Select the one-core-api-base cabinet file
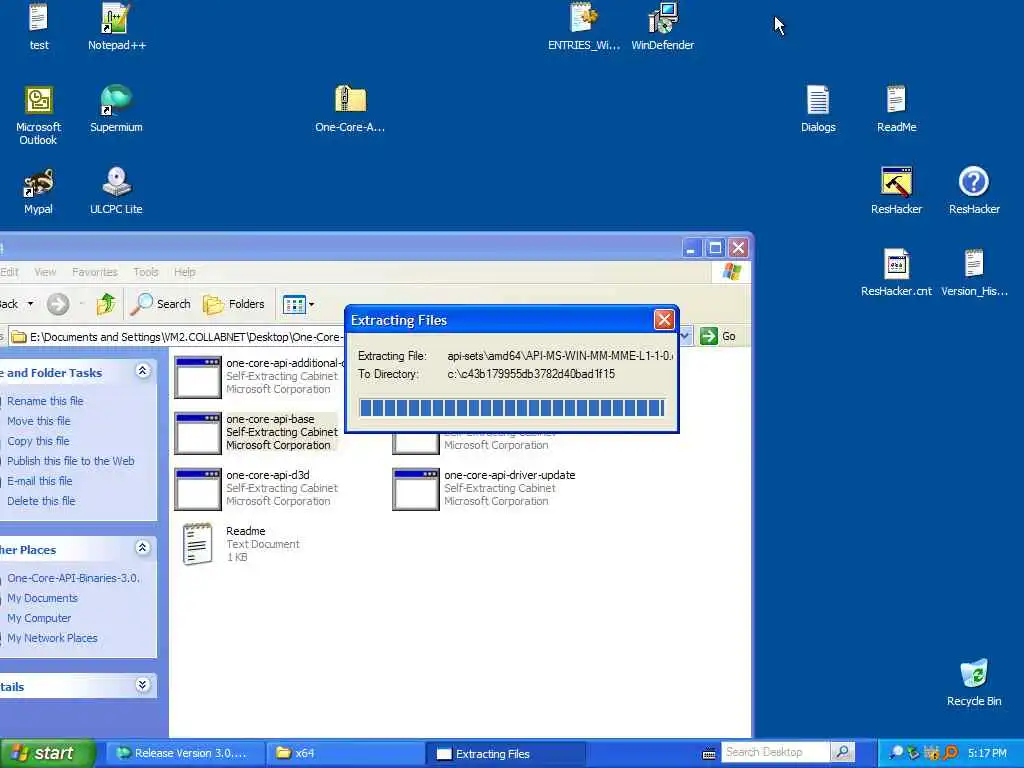1024x768 pixels. pos(256,432)
